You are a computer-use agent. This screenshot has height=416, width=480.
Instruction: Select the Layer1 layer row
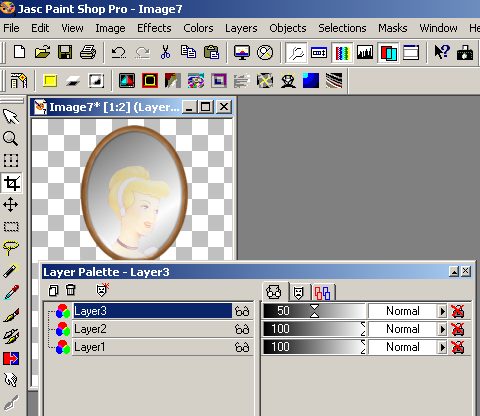152,347
